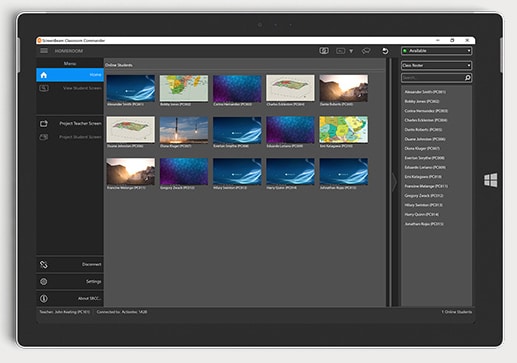Click the About info circle icon
The height and width of the screenshot is (363, 517).
click(44, 298)
